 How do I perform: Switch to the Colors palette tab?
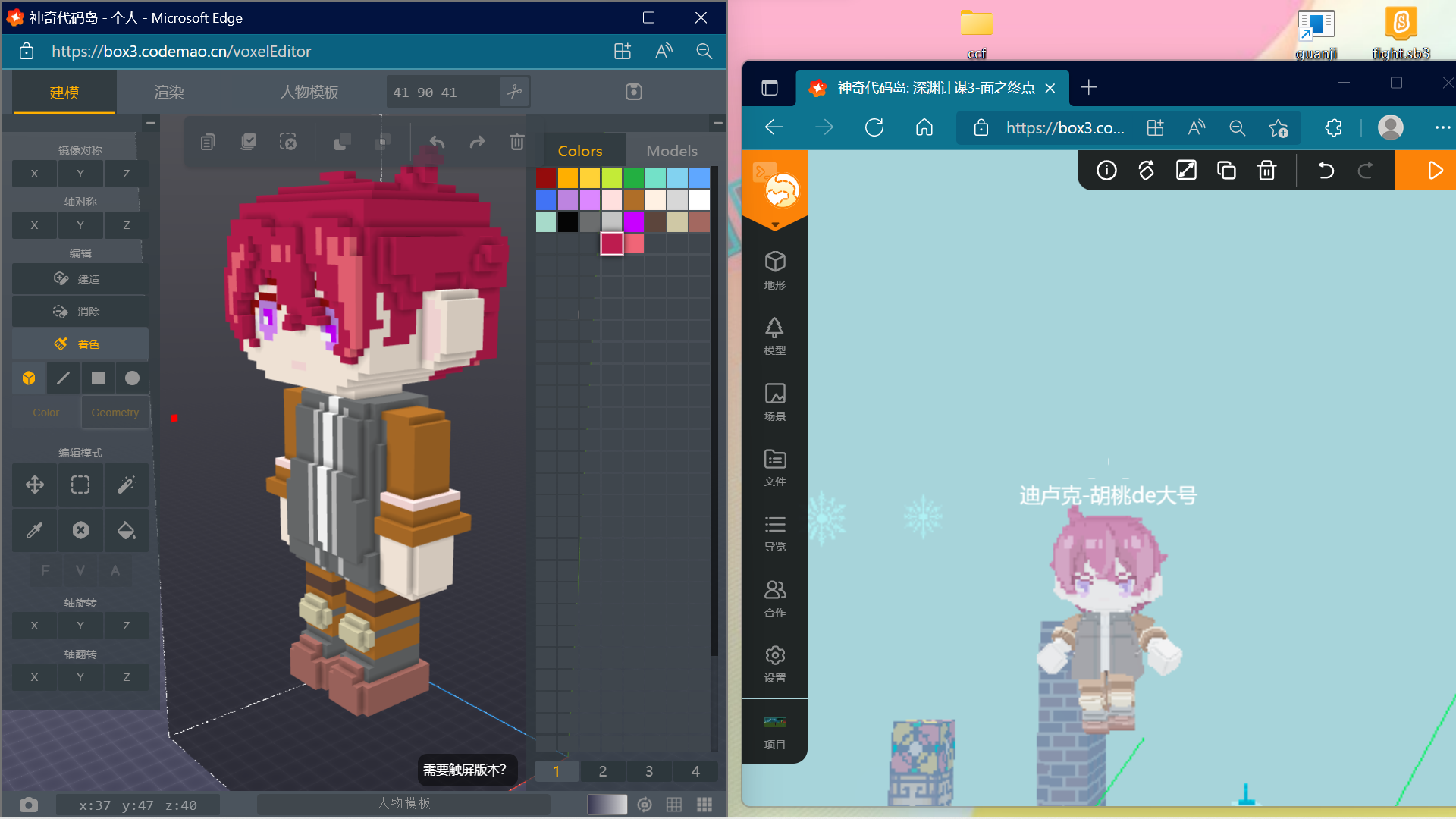[580, 151]
